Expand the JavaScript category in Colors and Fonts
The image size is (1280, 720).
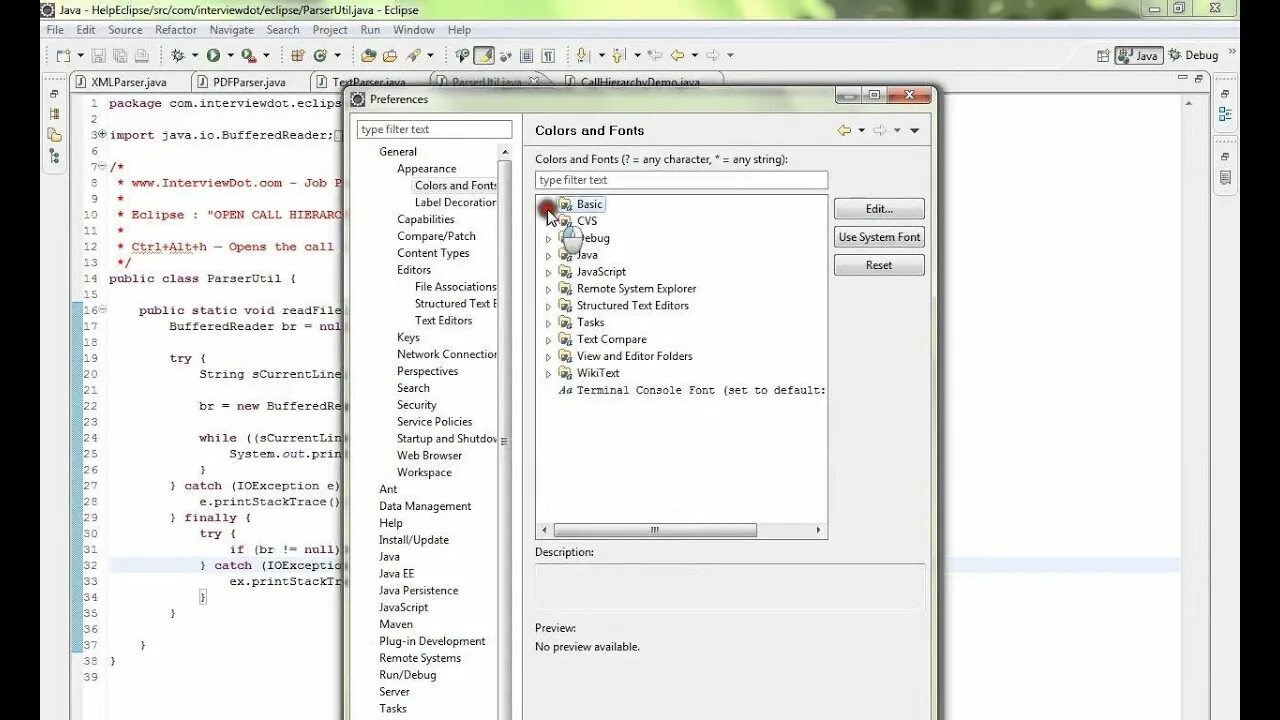pyautogui.click(x=548, y=273)
